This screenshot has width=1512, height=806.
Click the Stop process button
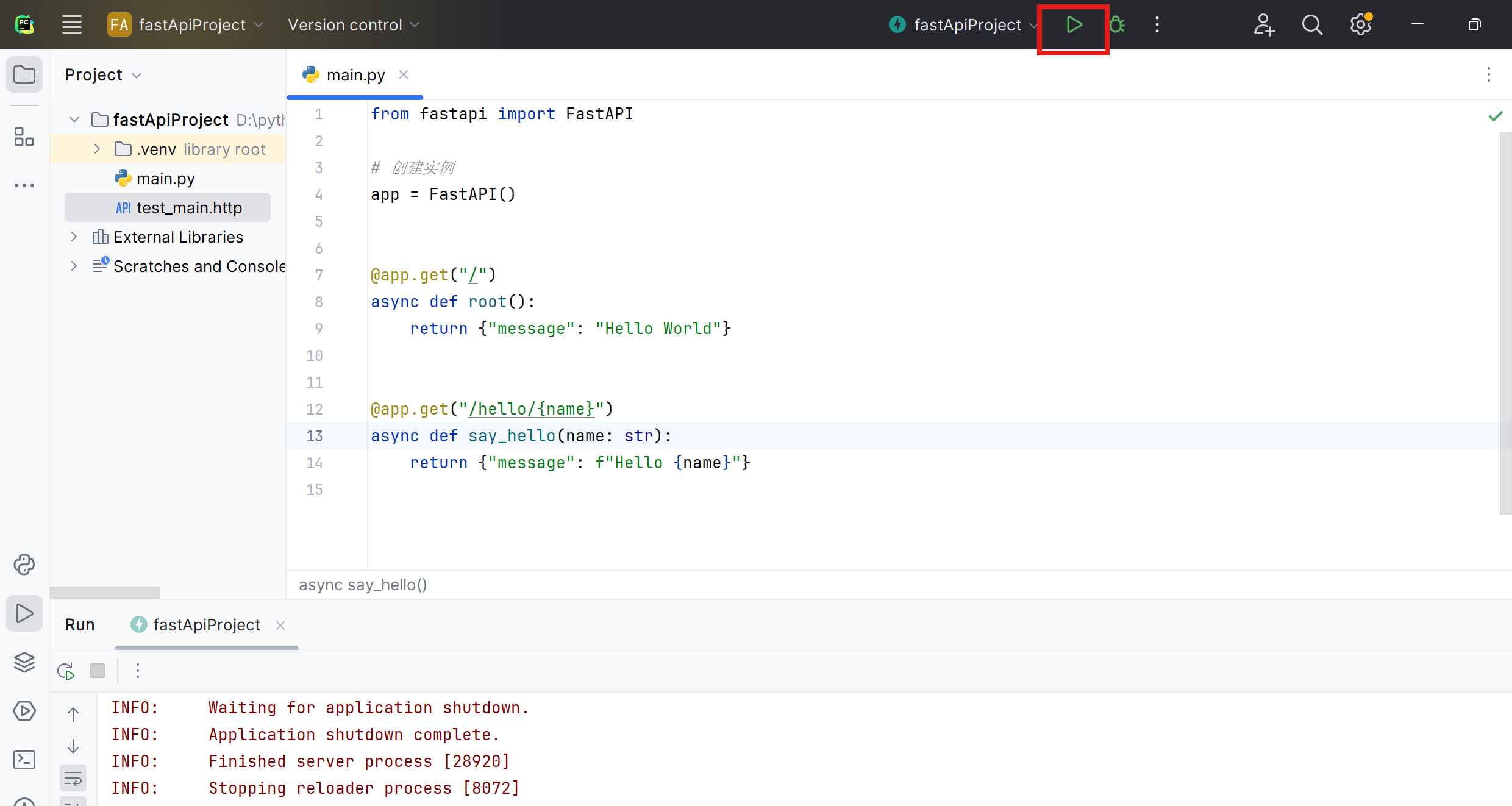tap(98, 671)
